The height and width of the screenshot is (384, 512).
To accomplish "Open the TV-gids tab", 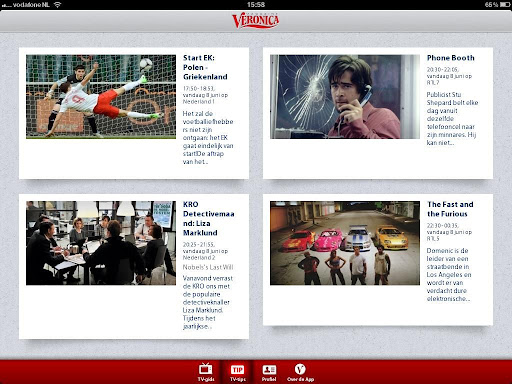I will pos(206,372).
